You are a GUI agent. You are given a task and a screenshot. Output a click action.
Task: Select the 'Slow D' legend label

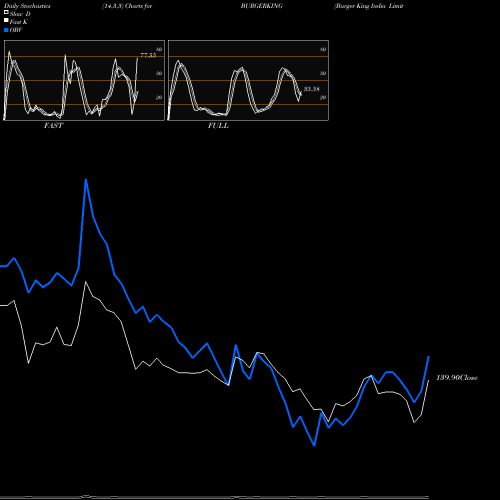coord(20,14)
